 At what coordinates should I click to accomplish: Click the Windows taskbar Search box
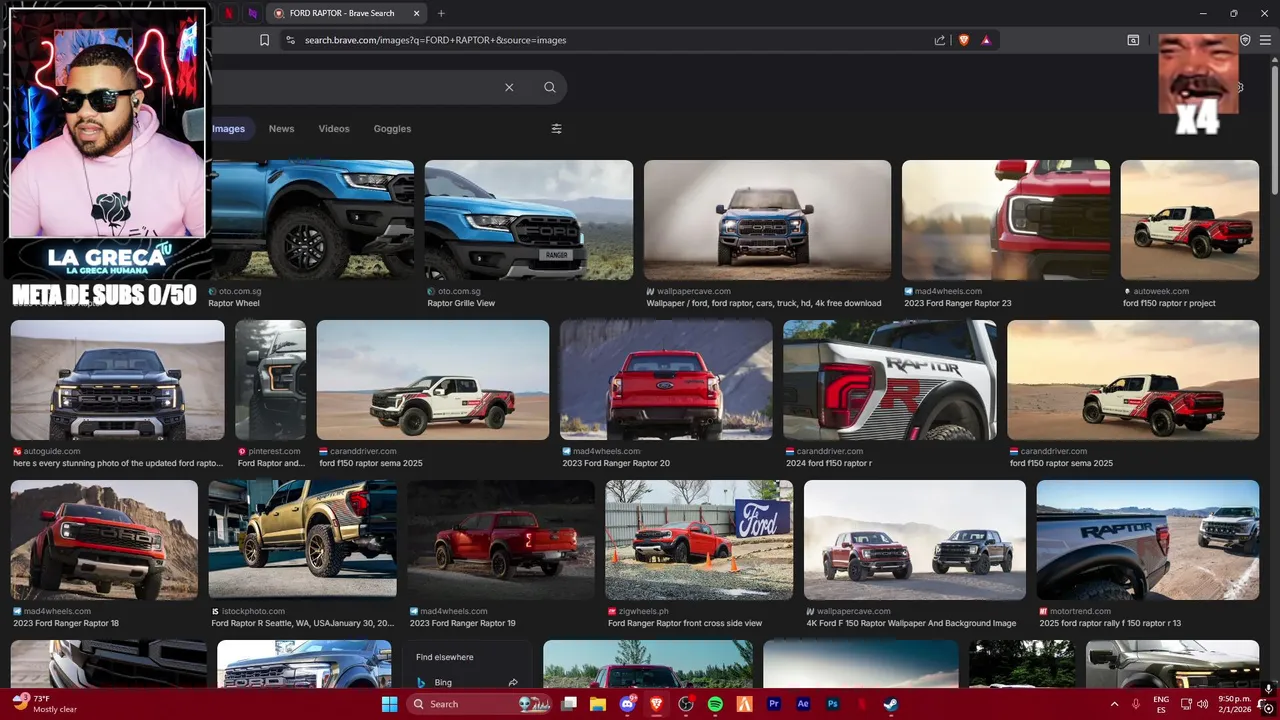pyautogui.click(x=480, y=704)
